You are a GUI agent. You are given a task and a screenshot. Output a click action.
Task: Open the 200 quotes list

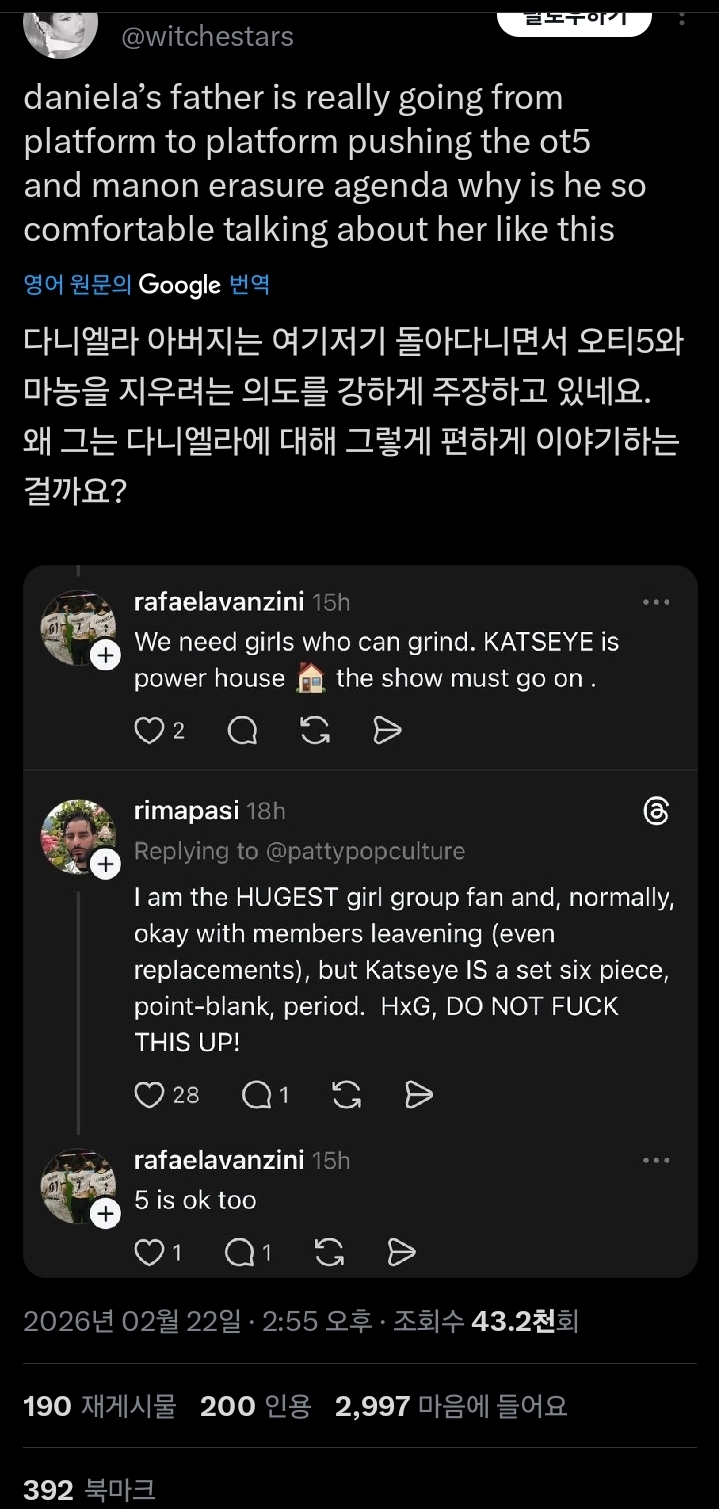click(x=255, y=1406)
